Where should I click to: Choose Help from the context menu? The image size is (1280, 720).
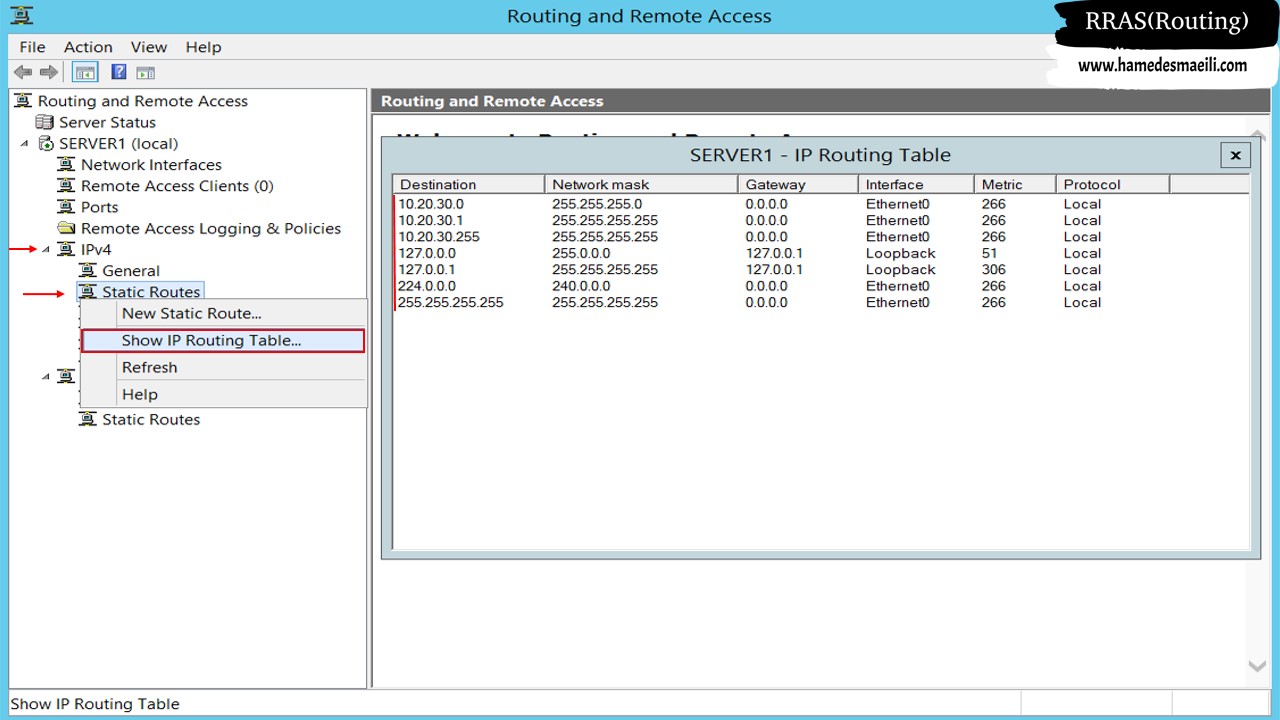[223, 394]
